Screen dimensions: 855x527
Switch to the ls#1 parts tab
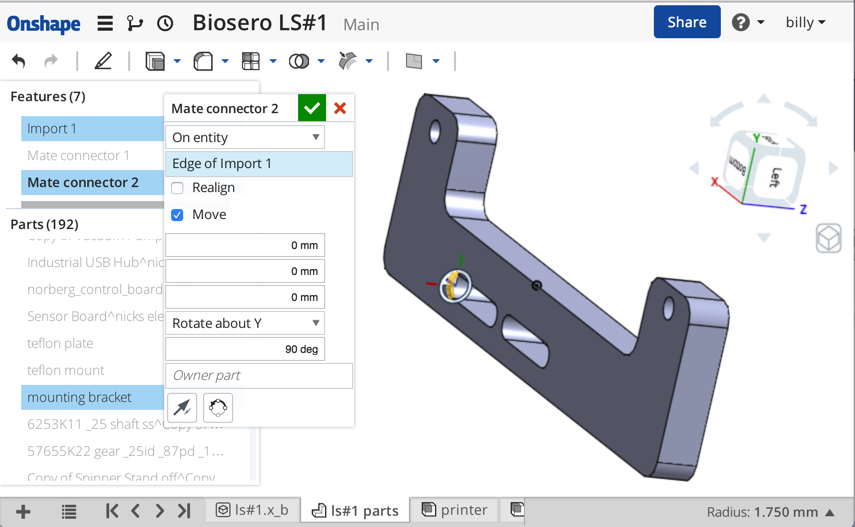(x=354, y=511)
